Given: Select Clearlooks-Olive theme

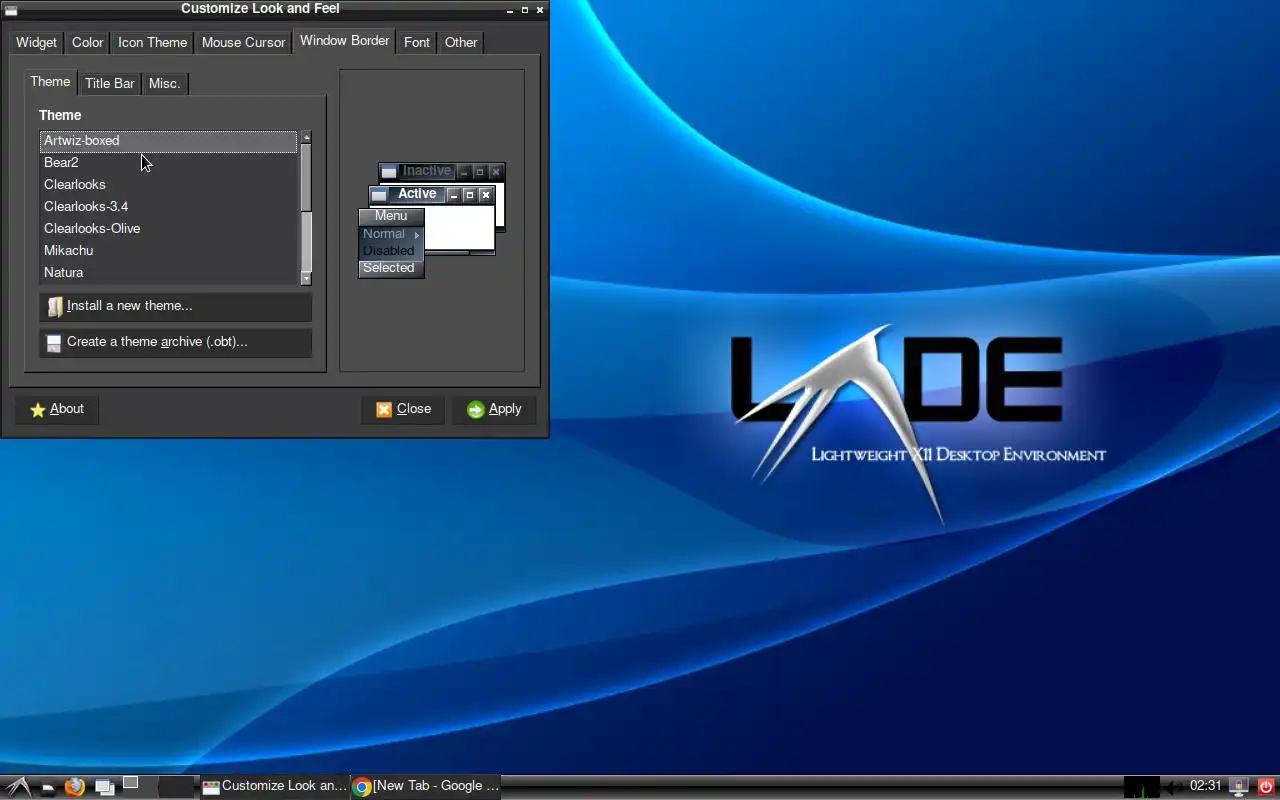Looking at the screenshot, I should click(x=168, y=229).
